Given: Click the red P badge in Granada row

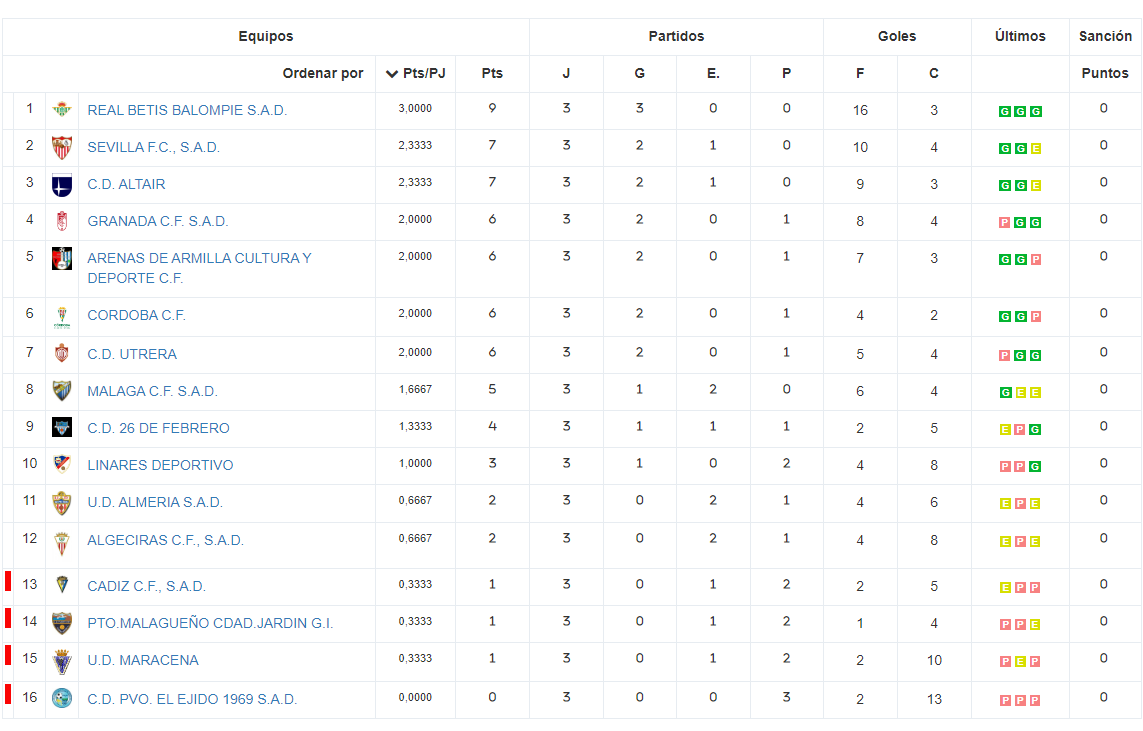Looking at the screenshot, I should [1004, 222].
